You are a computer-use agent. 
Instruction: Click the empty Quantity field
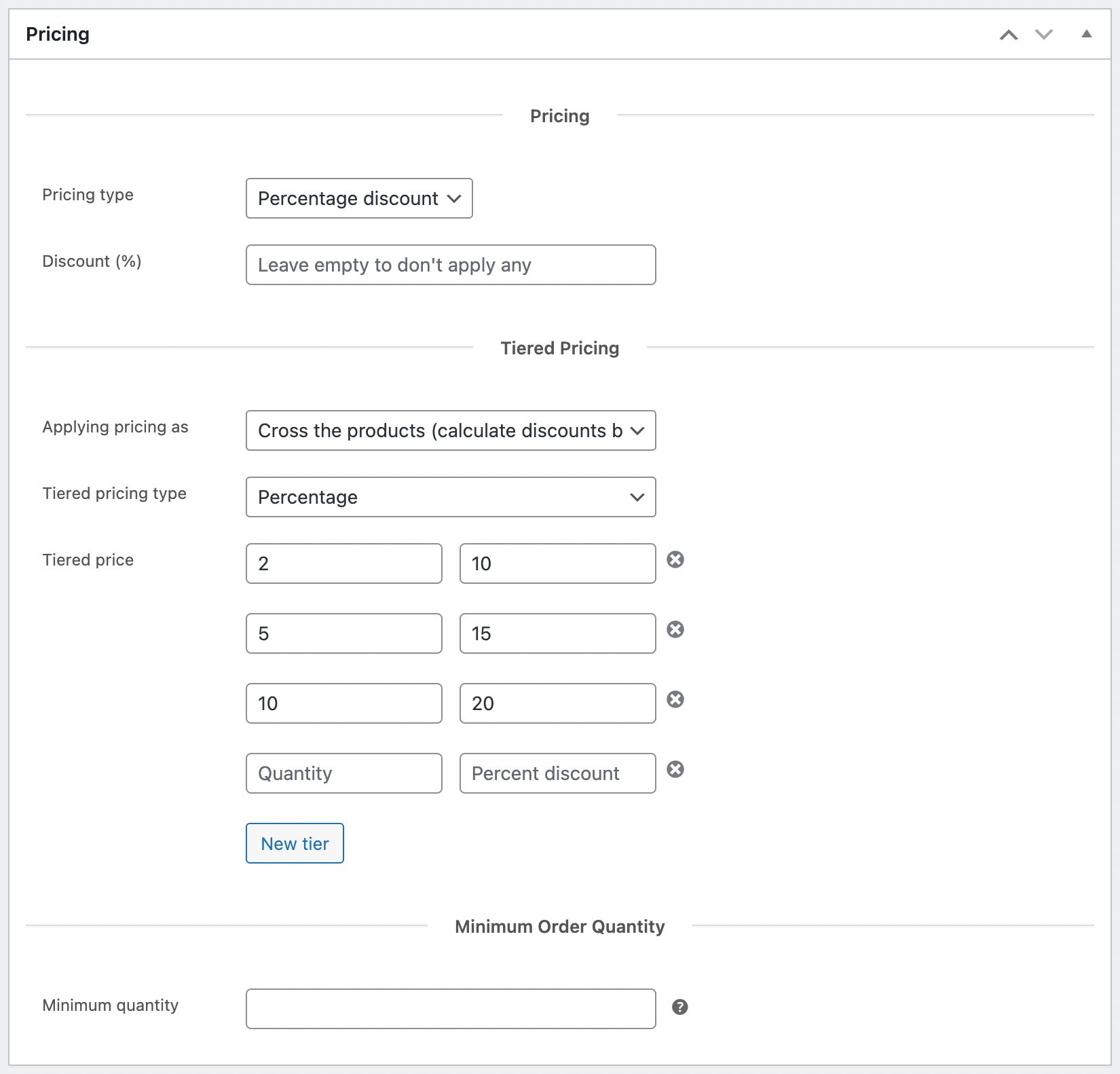(x=344, y=773)
